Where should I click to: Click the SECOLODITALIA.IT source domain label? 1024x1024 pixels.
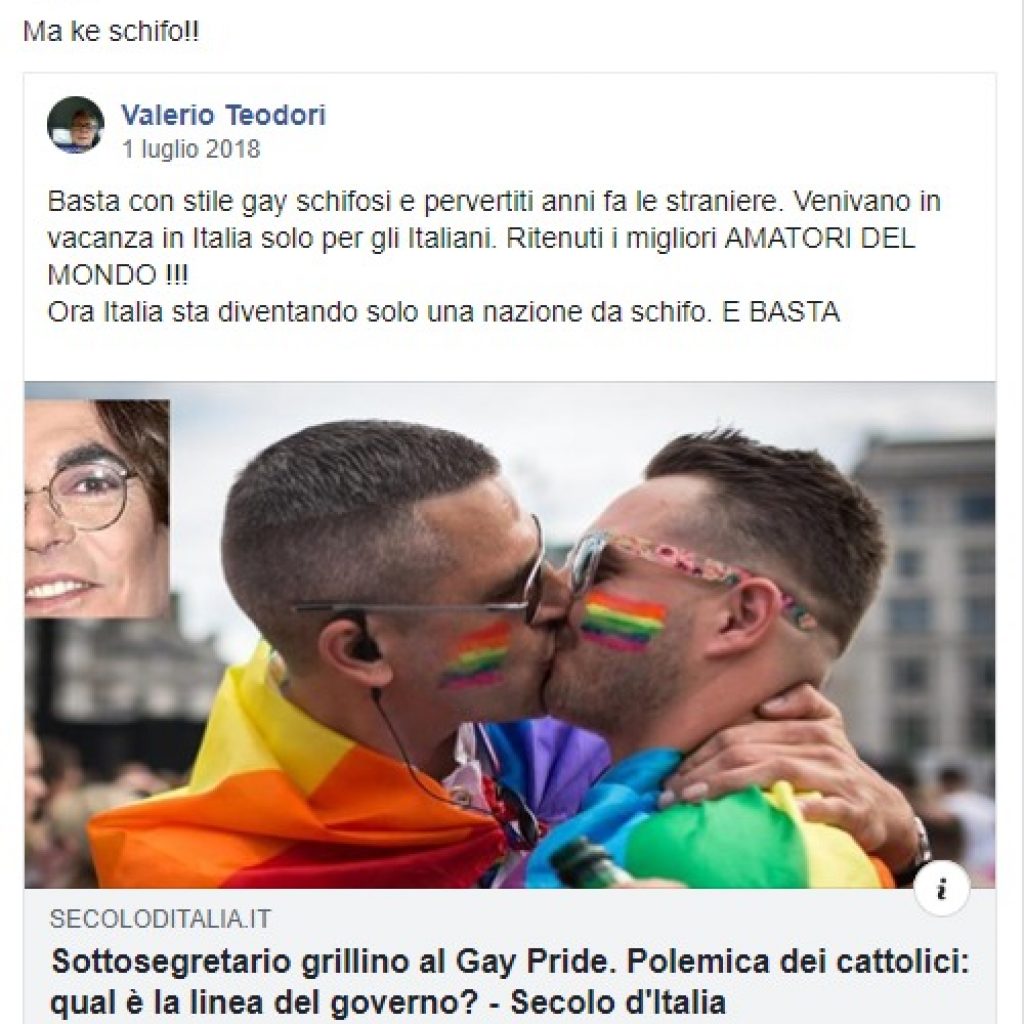(160, 919)
